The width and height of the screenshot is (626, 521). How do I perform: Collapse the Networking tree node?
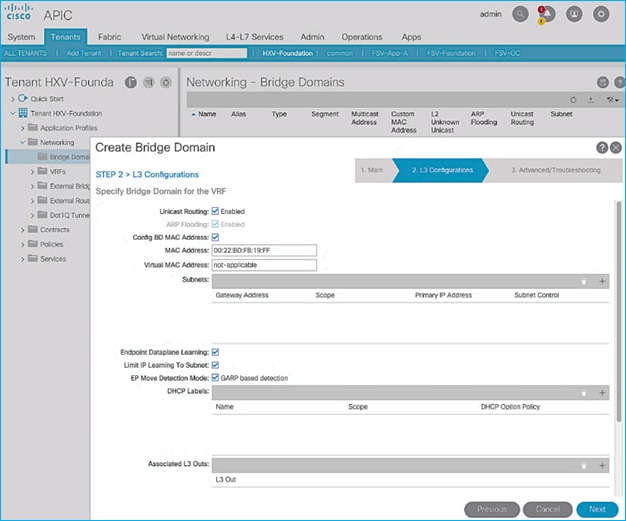coord(22,143)
